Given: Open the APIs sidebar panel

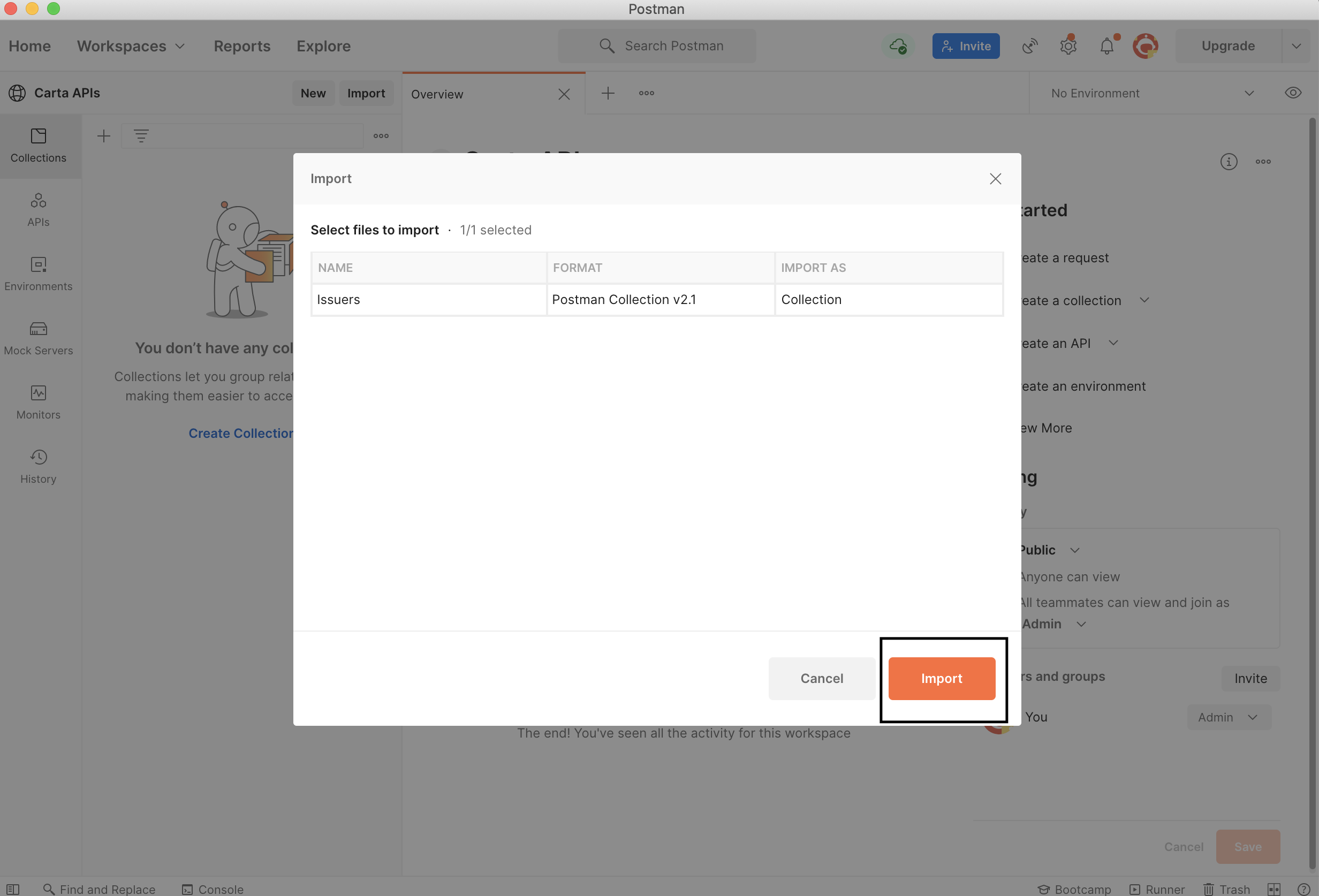Looking at the screenshot, I should (x=39, y=210).
